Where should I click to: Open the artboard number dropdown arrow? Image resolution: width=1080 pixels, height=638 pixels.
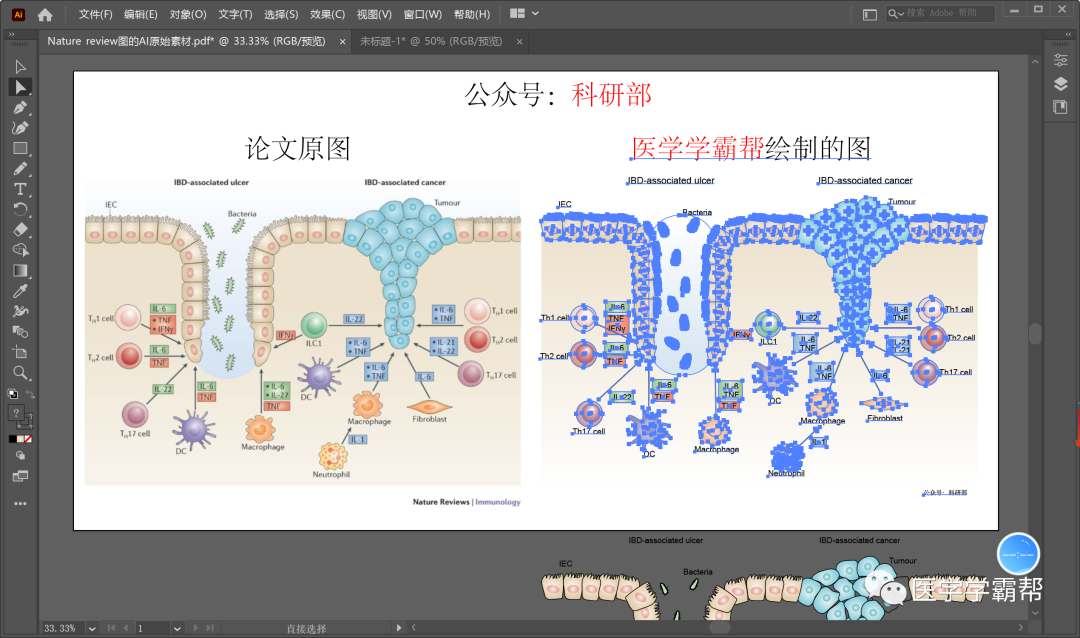click(177, 628)
